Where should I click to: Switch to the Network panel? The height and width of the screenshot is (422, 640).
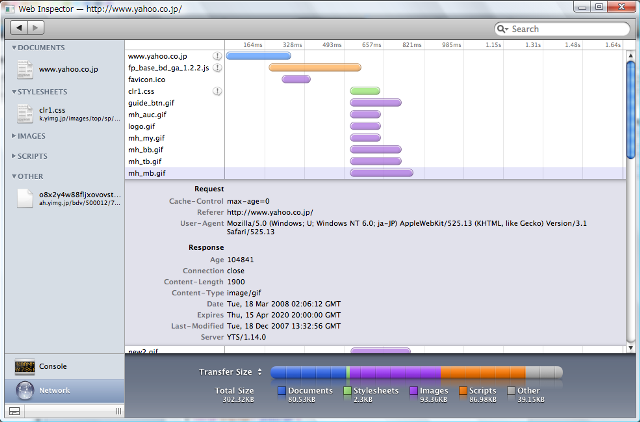point(64,391)
